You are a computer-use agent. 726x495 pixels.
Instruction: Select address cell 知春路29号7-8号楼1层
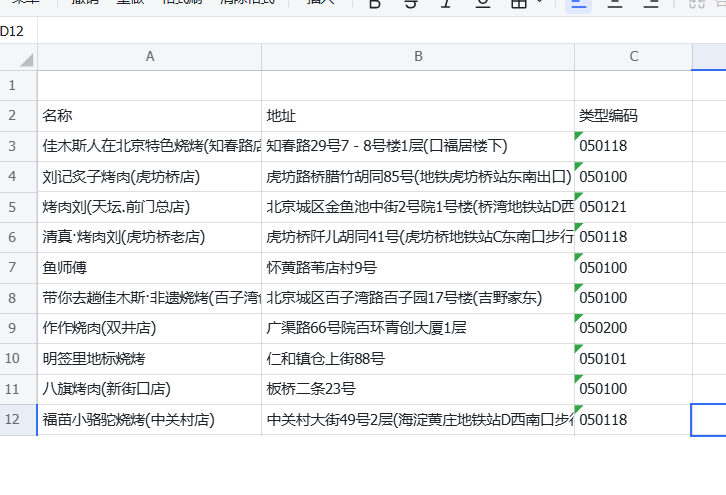tap(418, 146)
